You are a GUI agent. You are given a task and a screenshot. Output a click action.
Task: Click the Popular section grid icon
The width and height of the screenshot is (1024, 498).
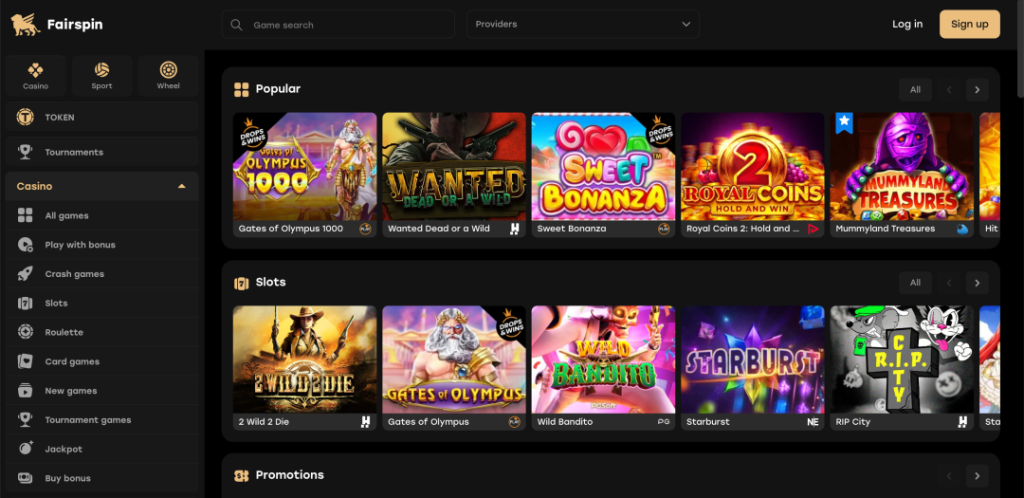point(242,89)
